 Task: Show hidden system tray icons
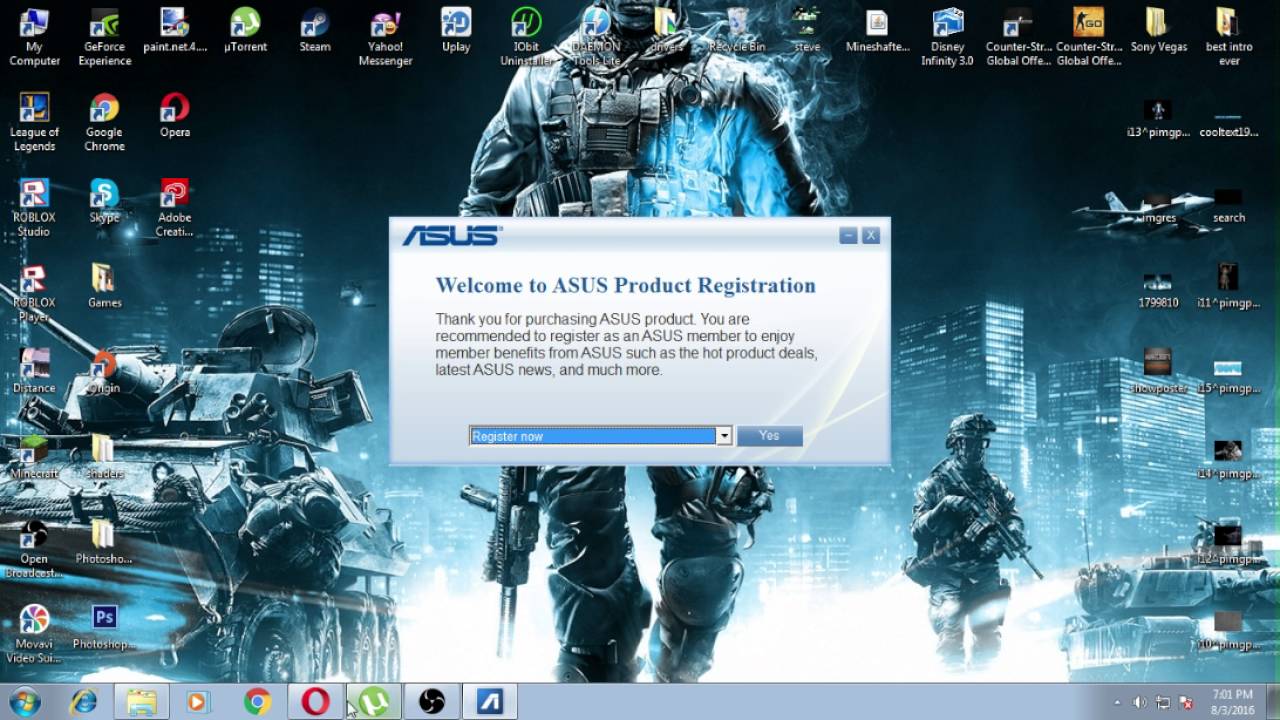coord(1117,703)
